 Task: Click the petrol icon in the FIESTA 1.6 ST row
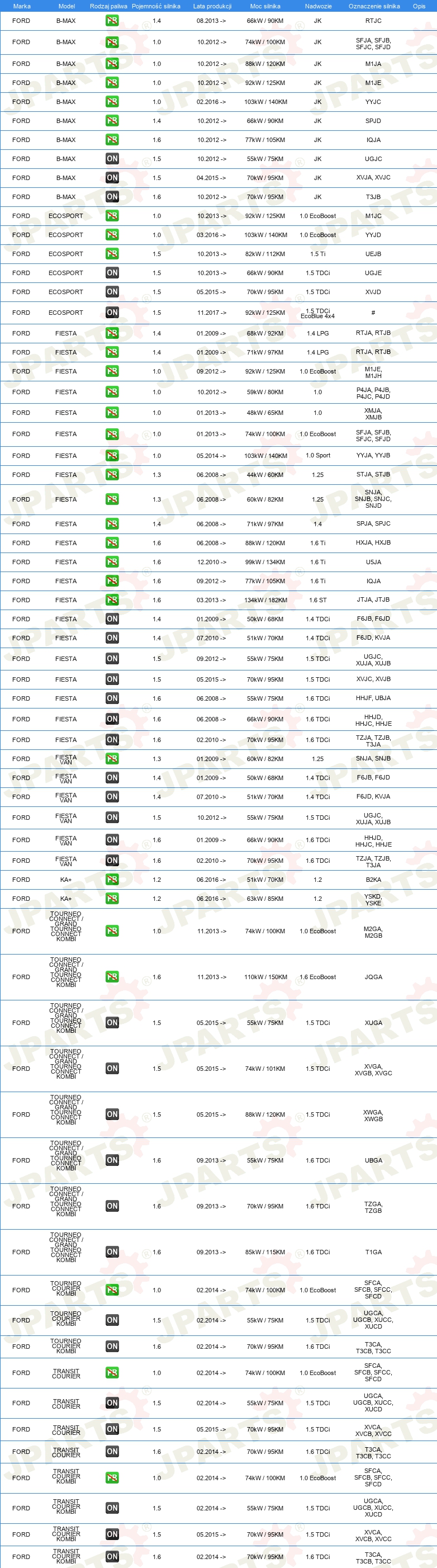coord(112,600)
